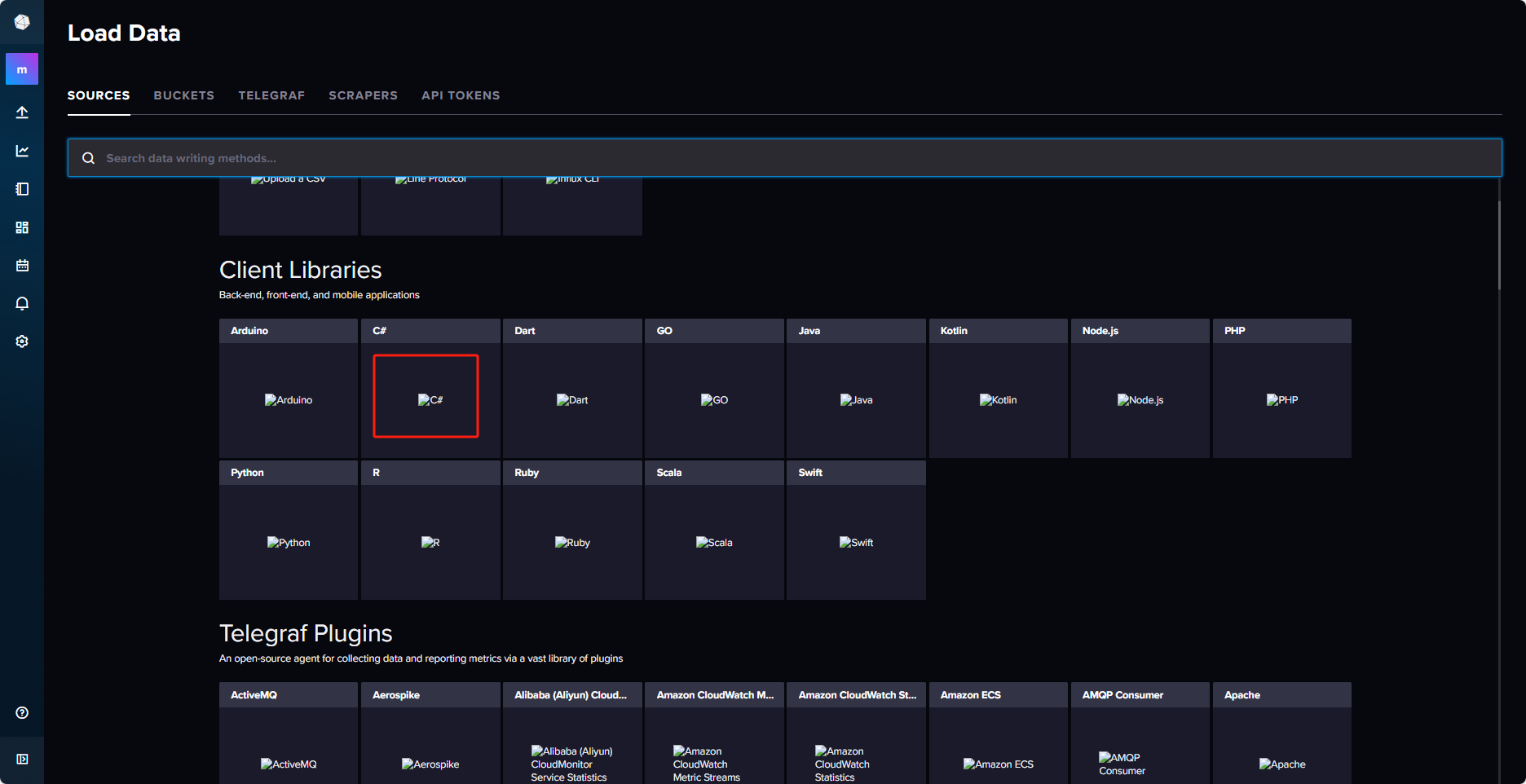Open the Tasks calendar icon

click(x=22, y=266)
